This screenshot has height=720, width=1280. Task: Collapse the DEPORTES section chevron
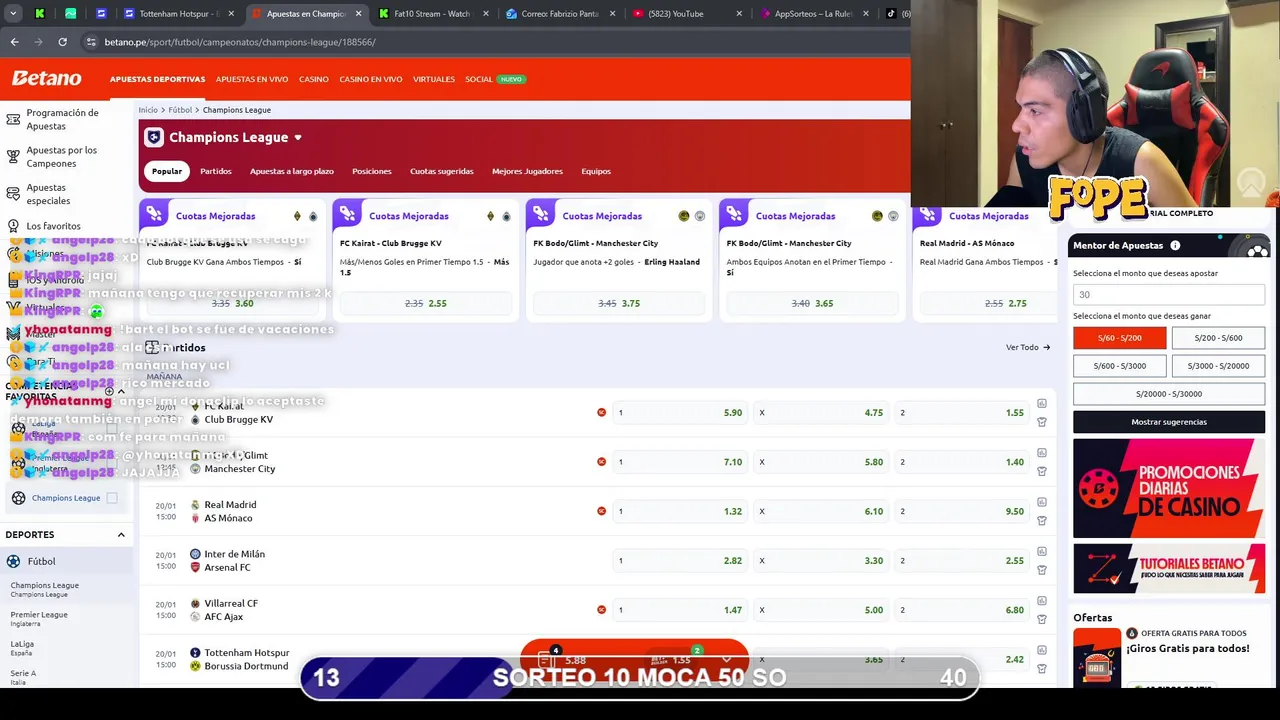pyautogui.click(x=121, y=535)
